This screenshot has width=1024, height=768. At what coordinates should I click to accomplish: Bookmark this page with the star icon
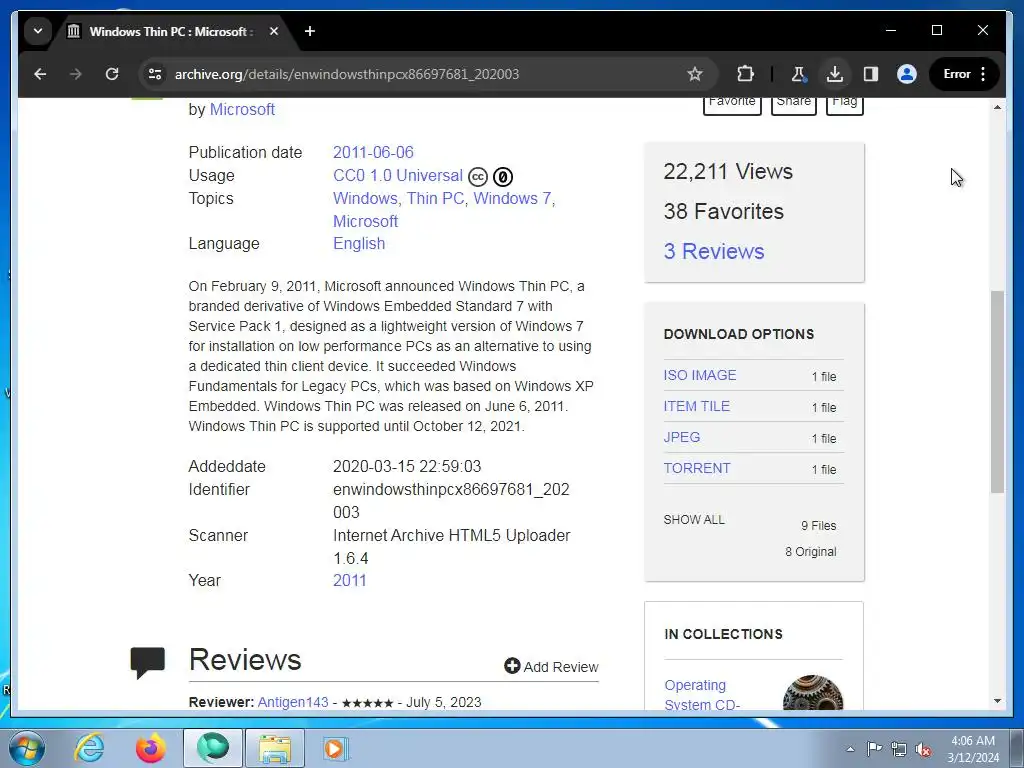695,74
